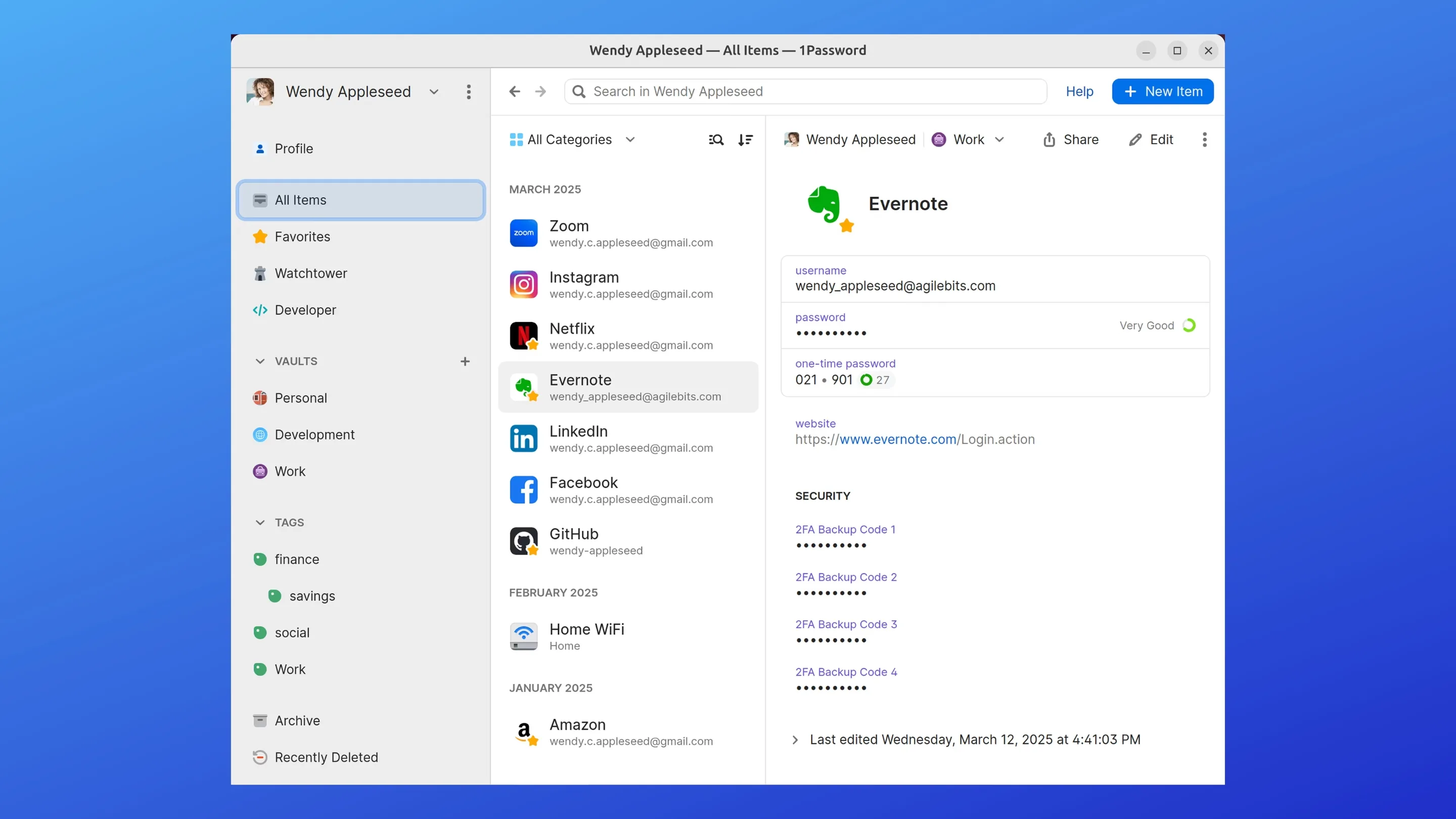The image size is (1456, 819).
Task: Collapse the VAULTS section chevron
Action: tap(260, 361)
